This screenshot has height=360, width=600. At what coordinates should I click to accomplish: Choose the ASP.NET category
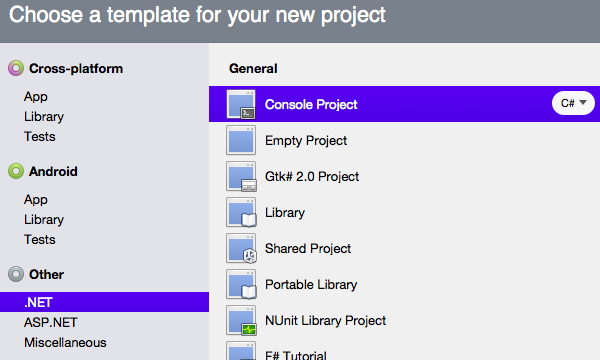coord(51,323)
